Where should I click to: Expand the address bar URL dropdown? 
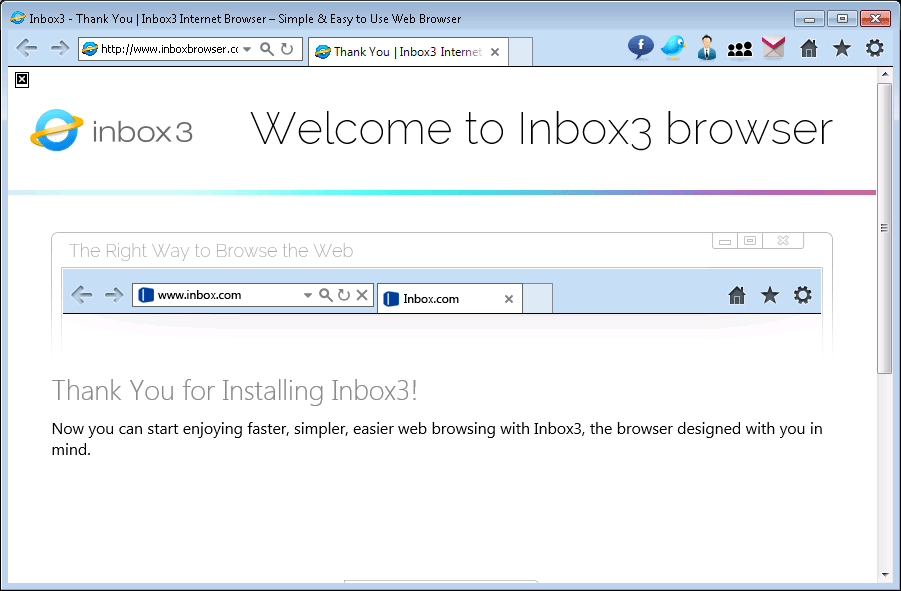point(247,49)
